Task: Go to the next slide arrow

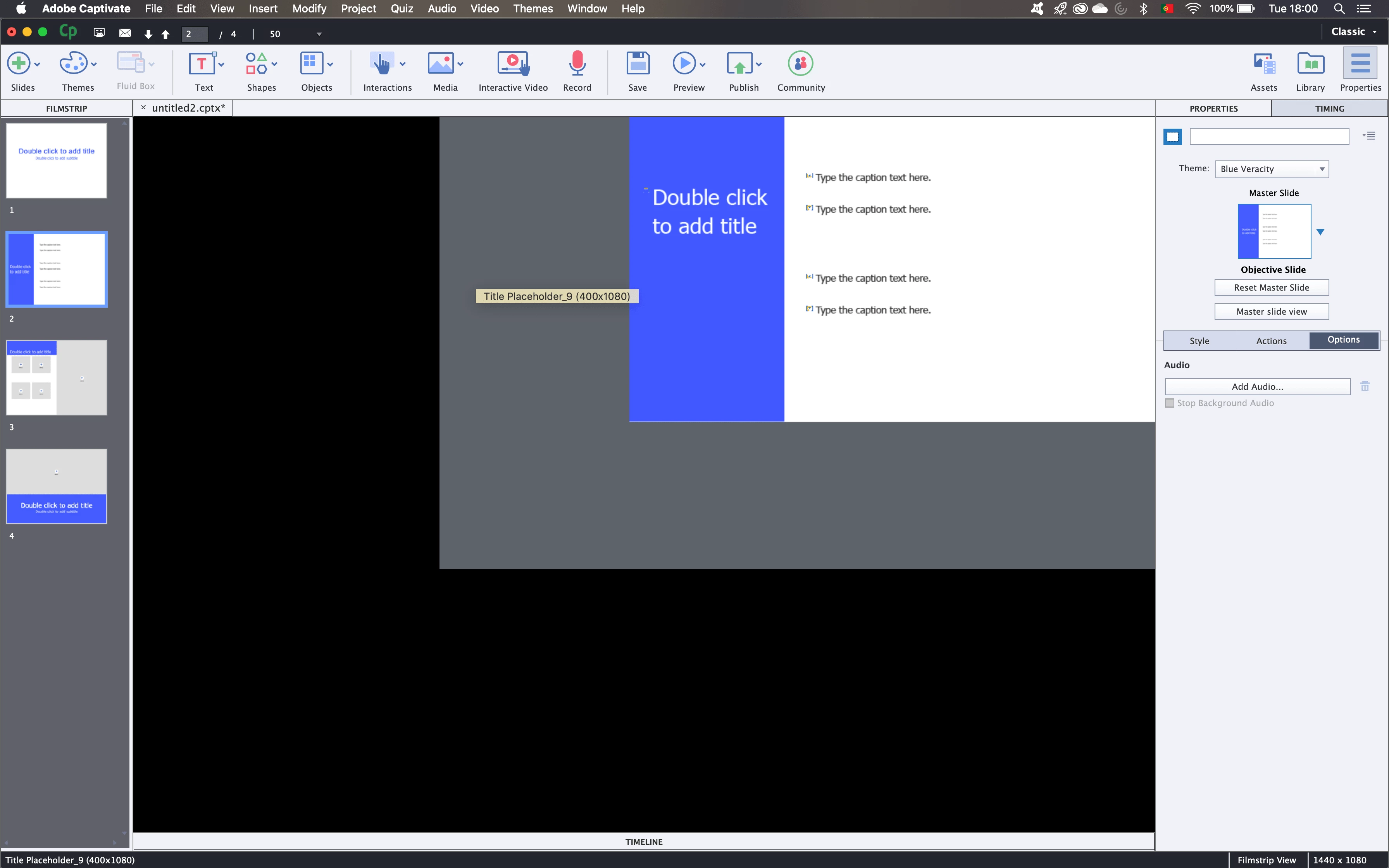Action: (148, 34)
